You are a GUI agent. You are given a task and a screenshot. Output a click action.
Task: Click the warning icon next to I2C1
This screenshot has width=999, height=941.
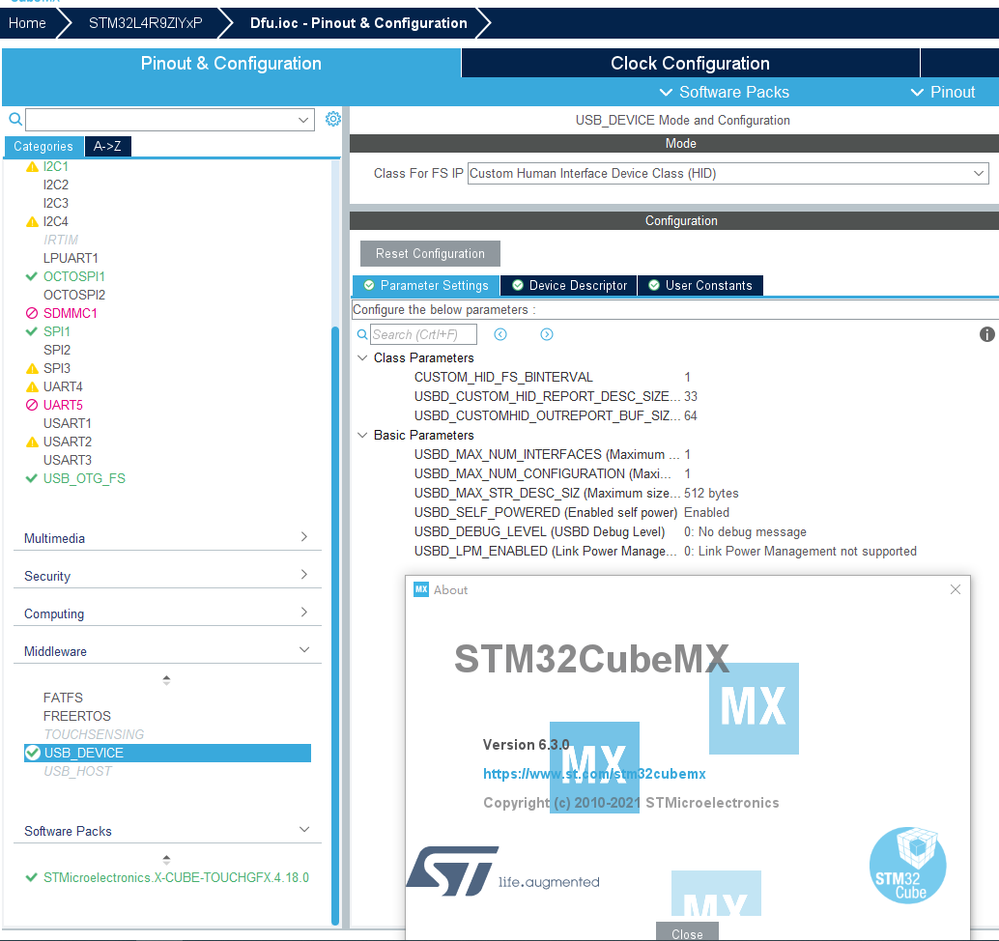tap(32, 167)
